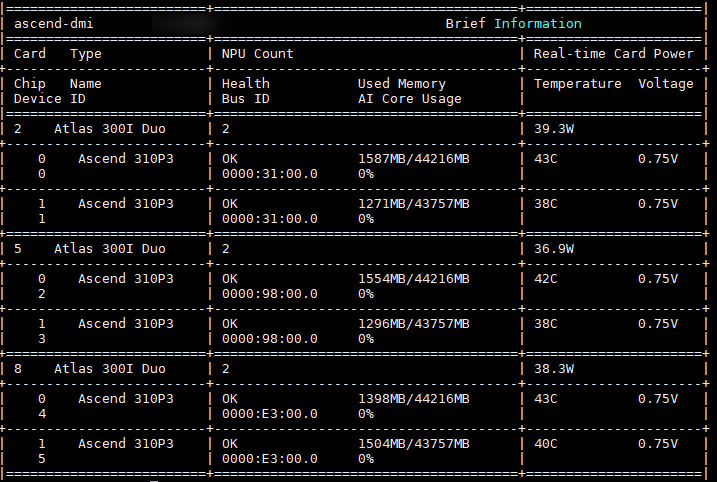Viewport: 717px width, 482px height.
Task: Select 'Atlas 300I Duo' in card 8 row
Action: 110,369
